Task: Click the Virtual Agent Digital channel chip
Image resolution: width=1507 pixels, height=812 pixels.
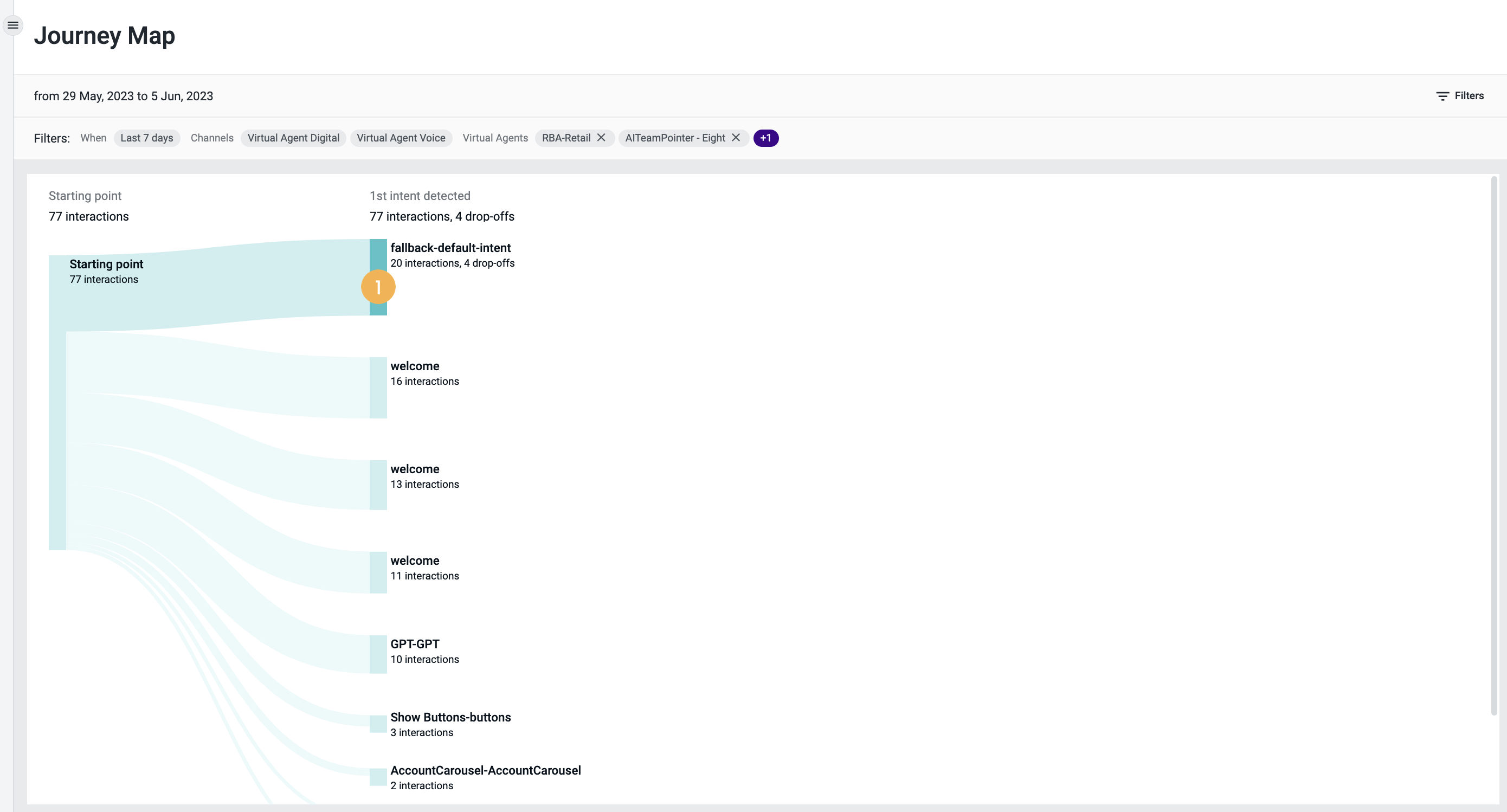Action: tap(293, 138)
